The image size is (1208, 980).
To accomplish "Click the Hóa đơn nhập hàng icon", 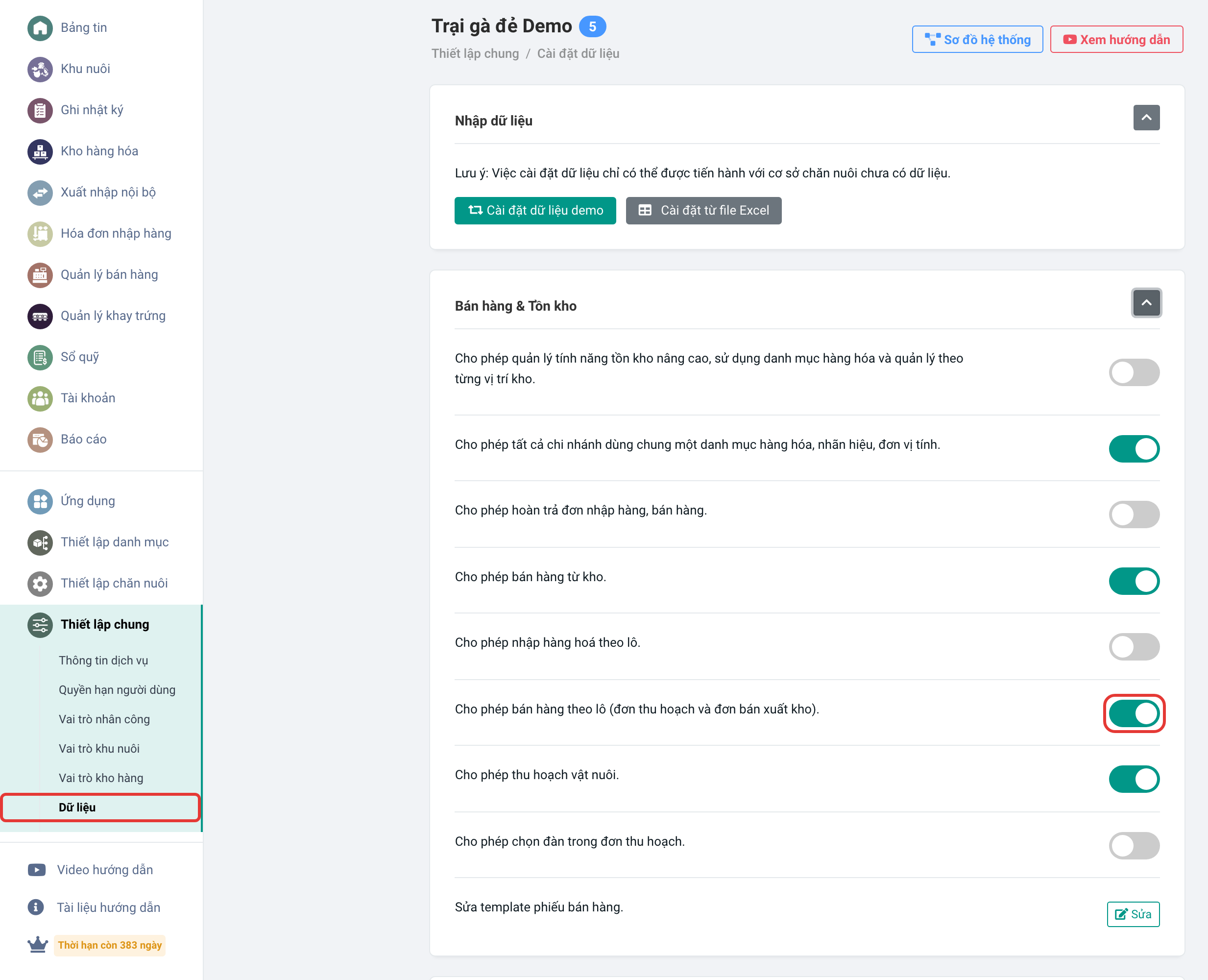I will [x=40, y=234].
